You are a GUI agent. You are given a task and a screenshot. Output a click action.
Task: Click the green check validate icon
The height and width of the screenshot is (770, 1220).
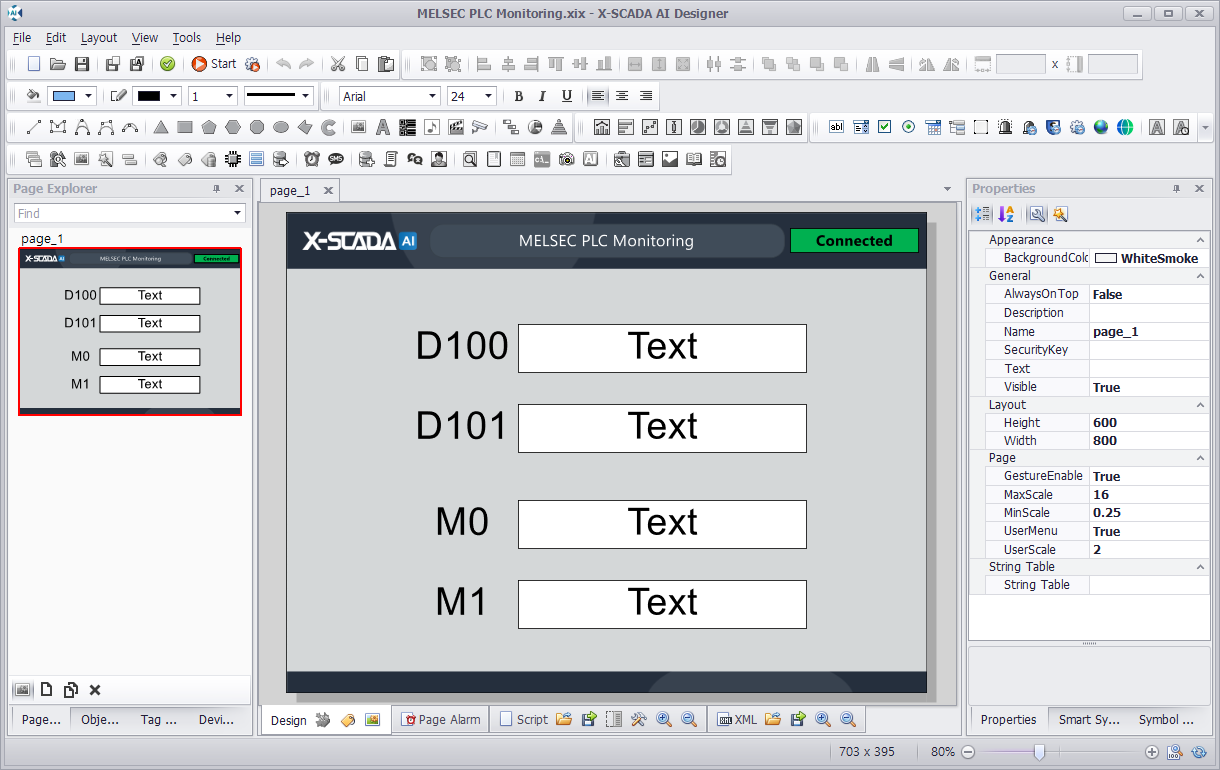[167, 64]
